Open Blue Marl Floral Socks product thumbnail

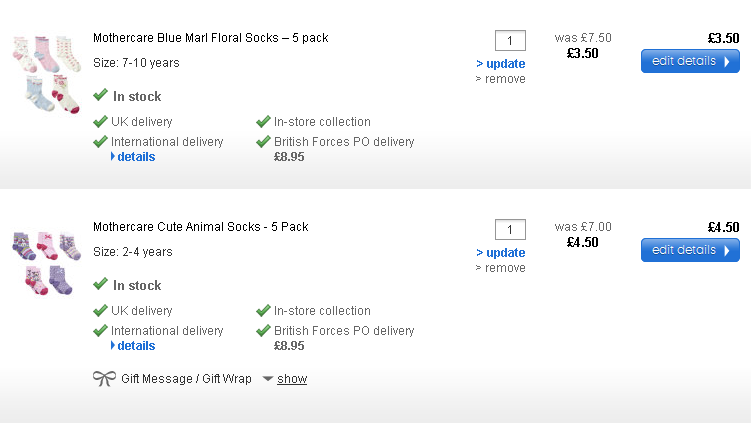46,74
